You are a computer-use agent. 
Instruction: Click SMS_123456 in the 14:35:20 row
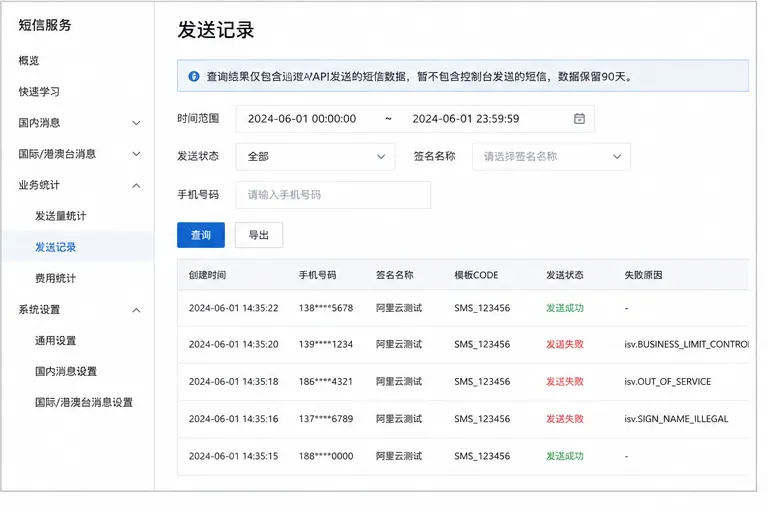[482, 344]
